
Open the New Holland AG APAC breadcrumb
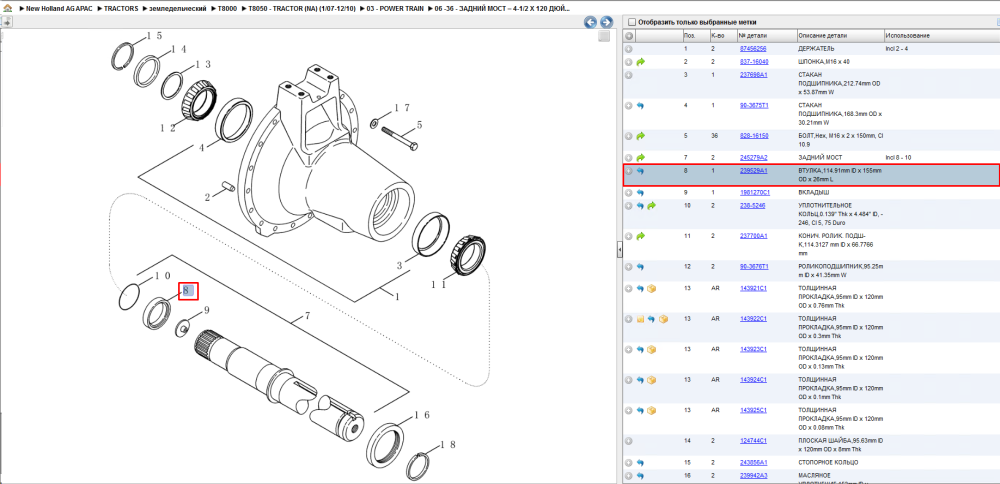point(61,8)
